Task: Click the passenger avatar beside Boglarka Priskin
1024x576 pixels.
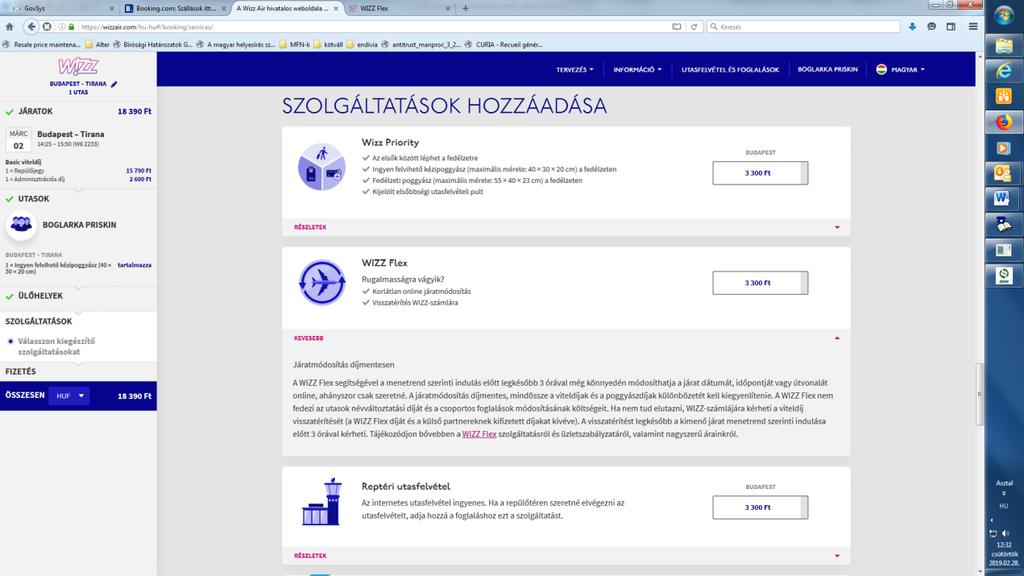Action: click(21, 225)
